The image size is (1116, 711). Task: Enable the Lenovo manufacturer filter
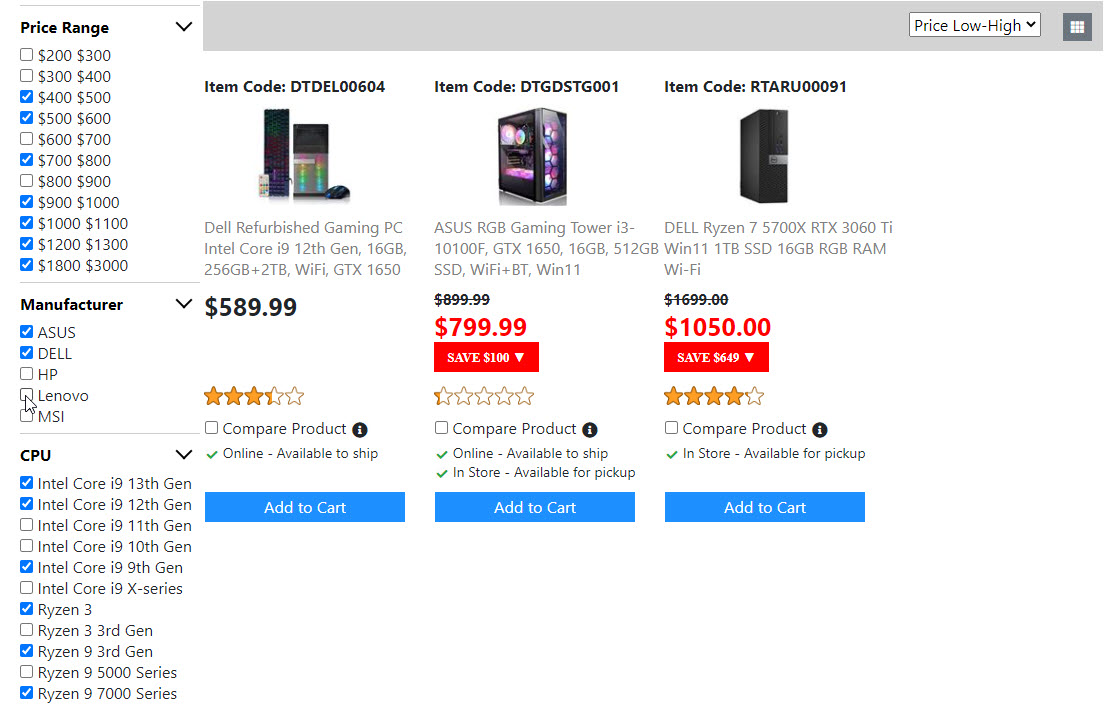(27, 396)
